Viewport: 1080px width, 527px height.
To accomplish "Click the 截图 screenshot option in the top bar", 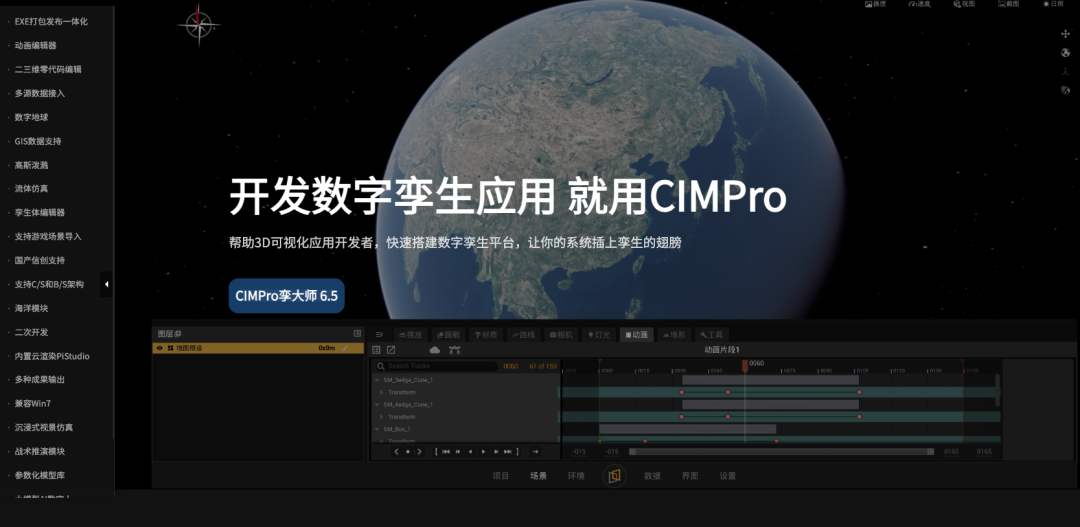I will pos(1008,3).
